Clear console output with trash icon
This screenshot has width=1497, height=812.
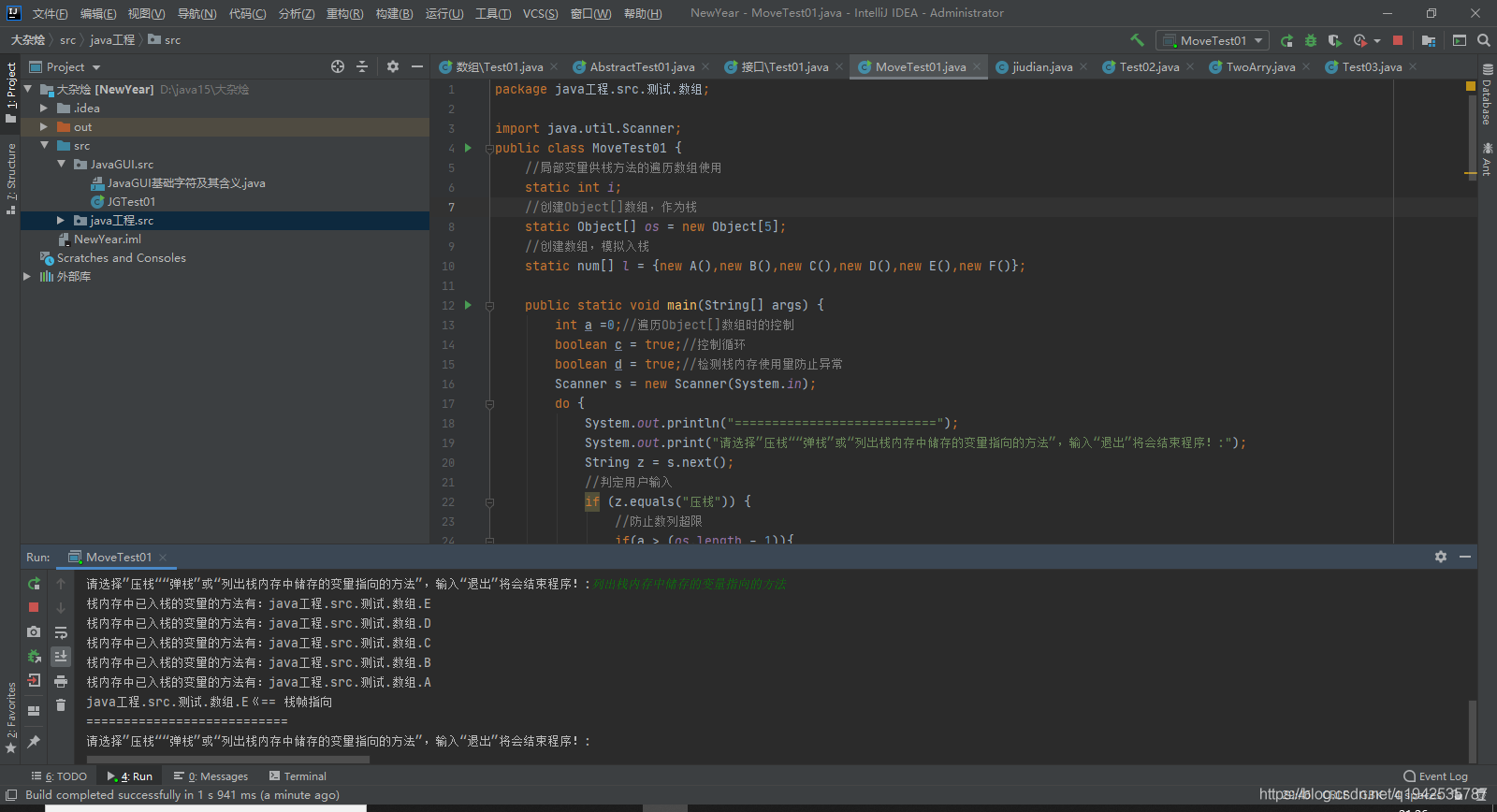coord(61,705)
